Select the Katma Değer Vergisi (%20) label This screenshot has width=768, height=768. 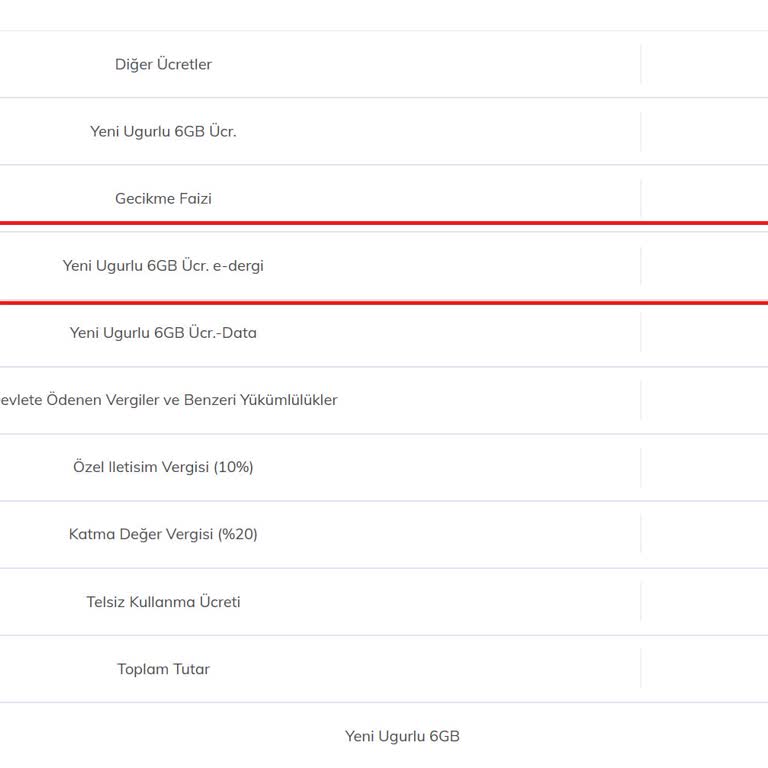click(x=163, y=534)
